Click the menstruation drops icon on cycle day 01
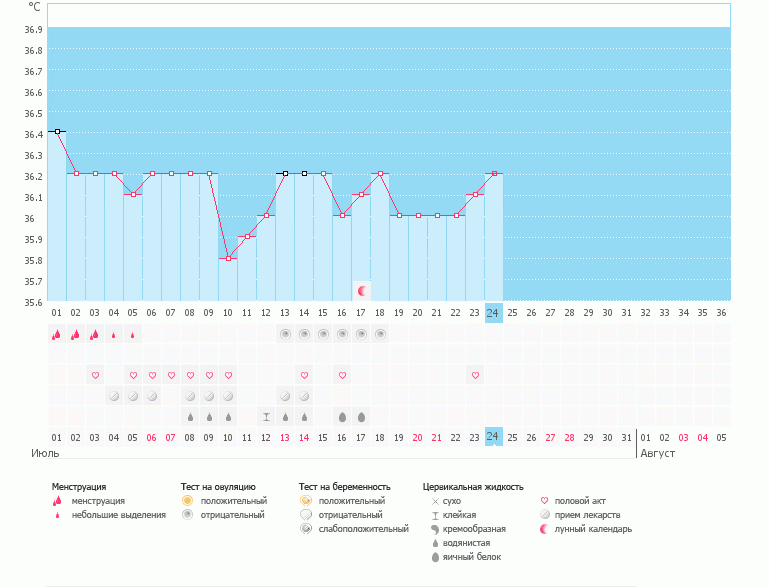769x587 pixels. click(57, 335)
